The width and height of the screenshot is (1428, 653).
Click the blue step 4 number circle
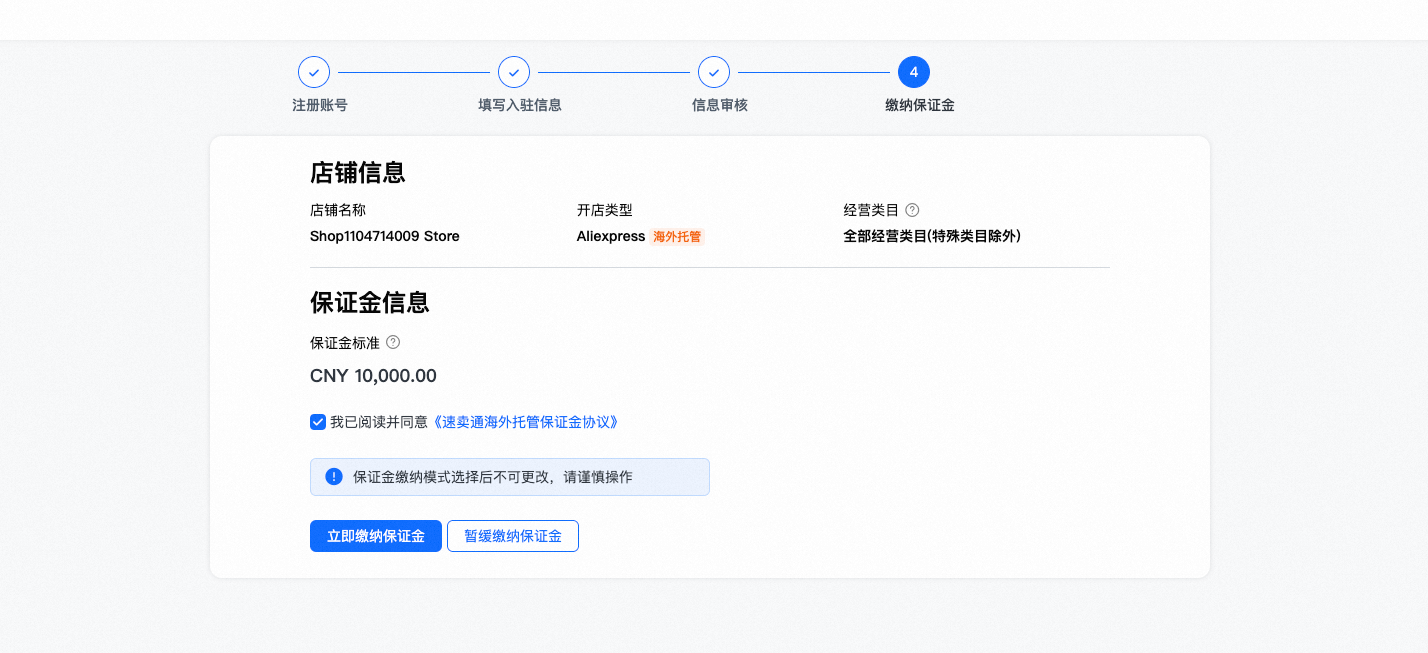coord(914,72)
